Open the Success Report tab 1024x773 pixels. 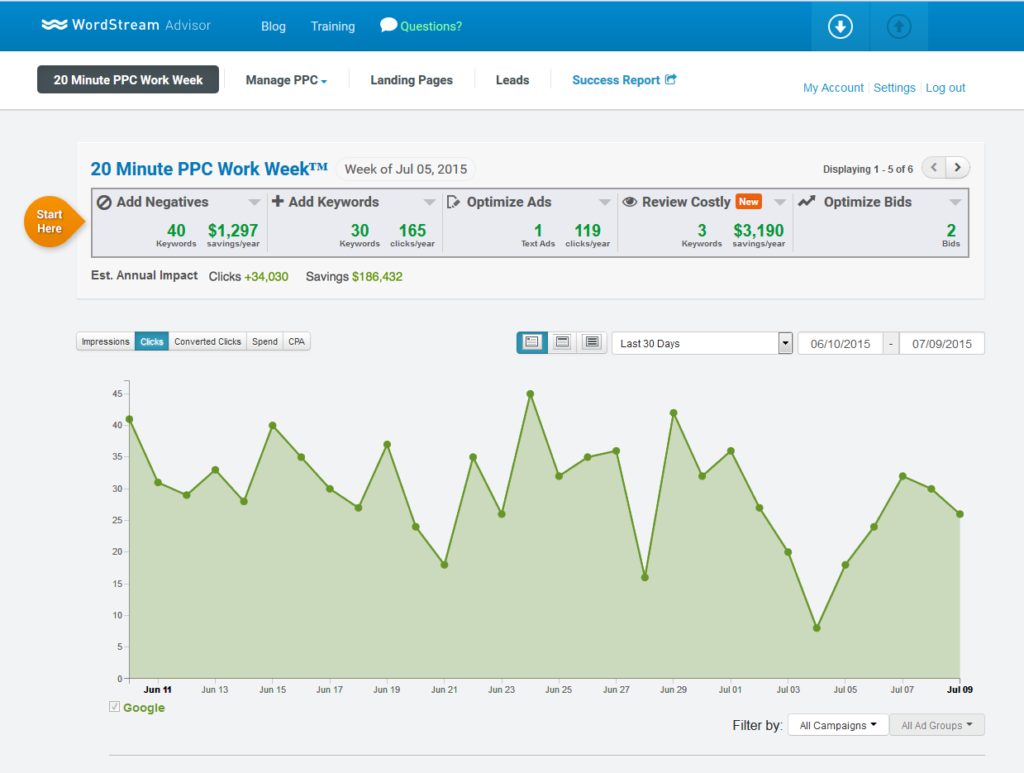(624, 80)
